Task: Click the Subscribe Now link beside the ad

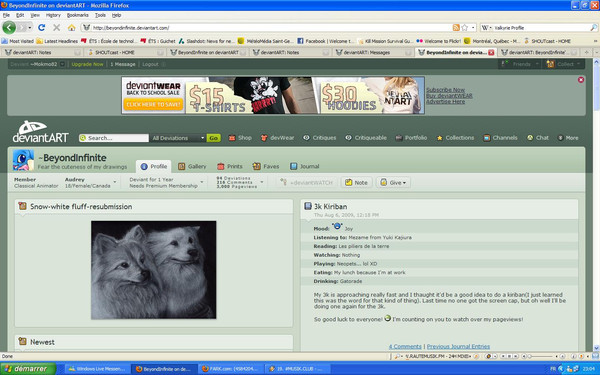Action: 445,90
